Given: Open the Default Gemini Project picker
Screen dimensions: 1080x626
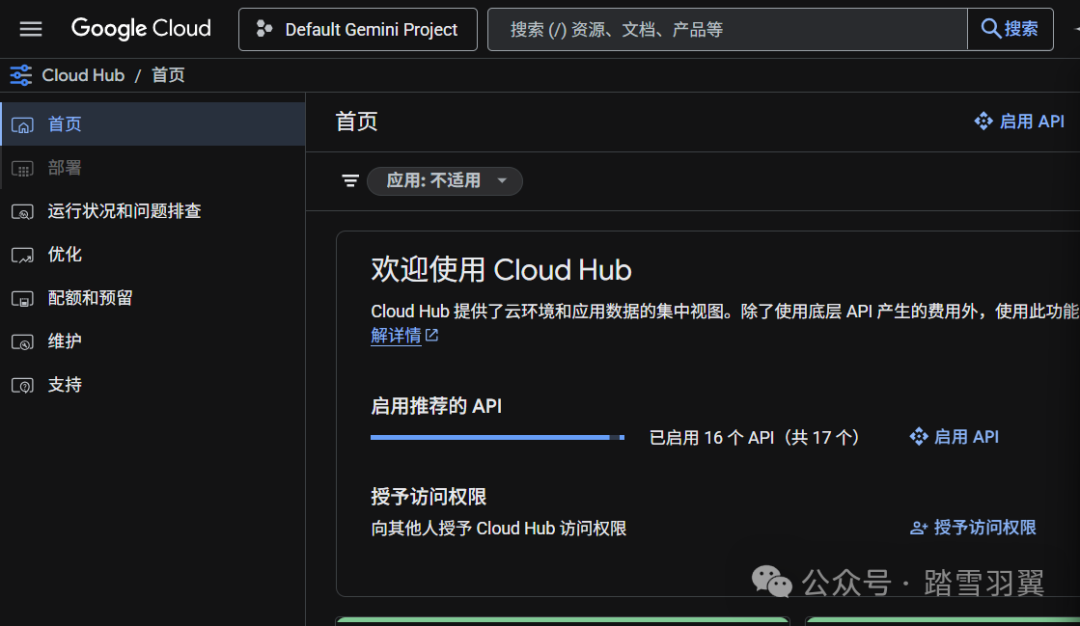Looking at the screenshot, I should pos(357,29).
